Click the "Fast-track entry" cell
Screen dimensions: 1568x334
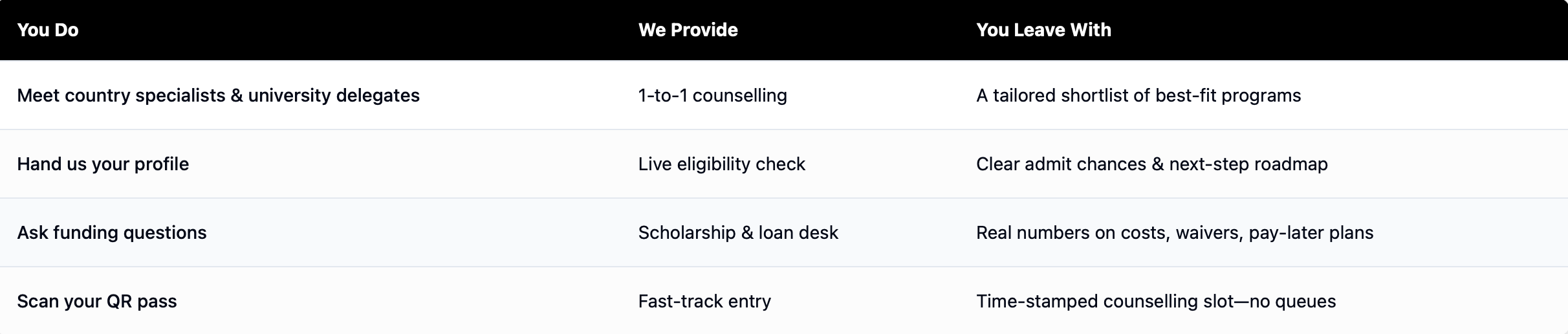tap(704, 302)
